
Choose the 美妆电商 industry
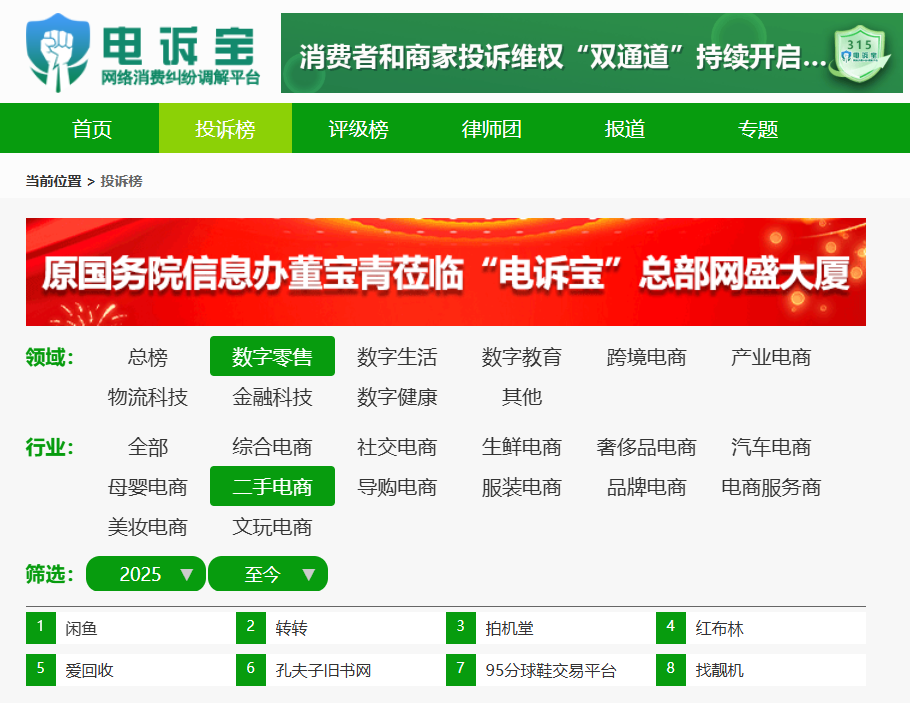tap(147, 527)
